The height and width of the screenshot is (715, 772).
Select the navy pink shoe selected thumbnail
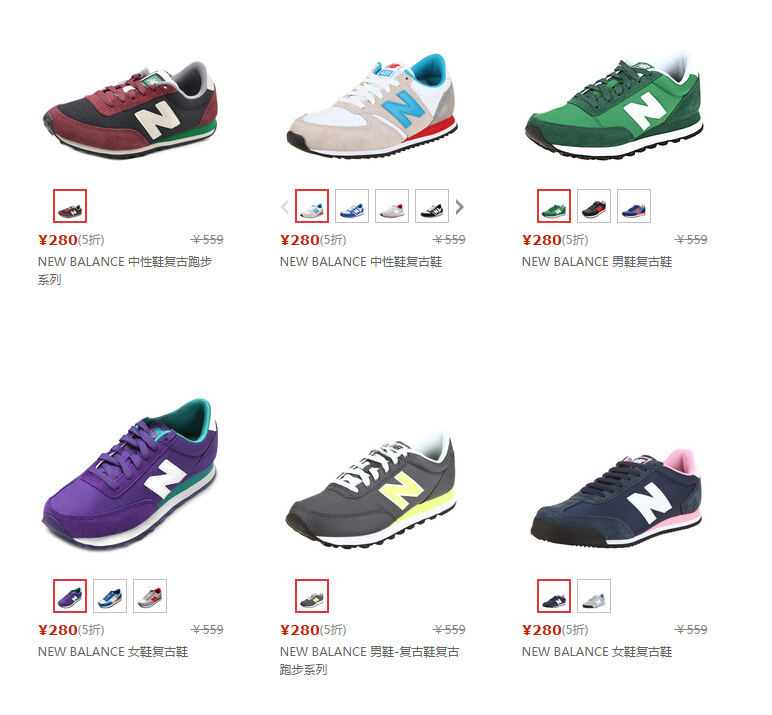[x=554, y=596]
